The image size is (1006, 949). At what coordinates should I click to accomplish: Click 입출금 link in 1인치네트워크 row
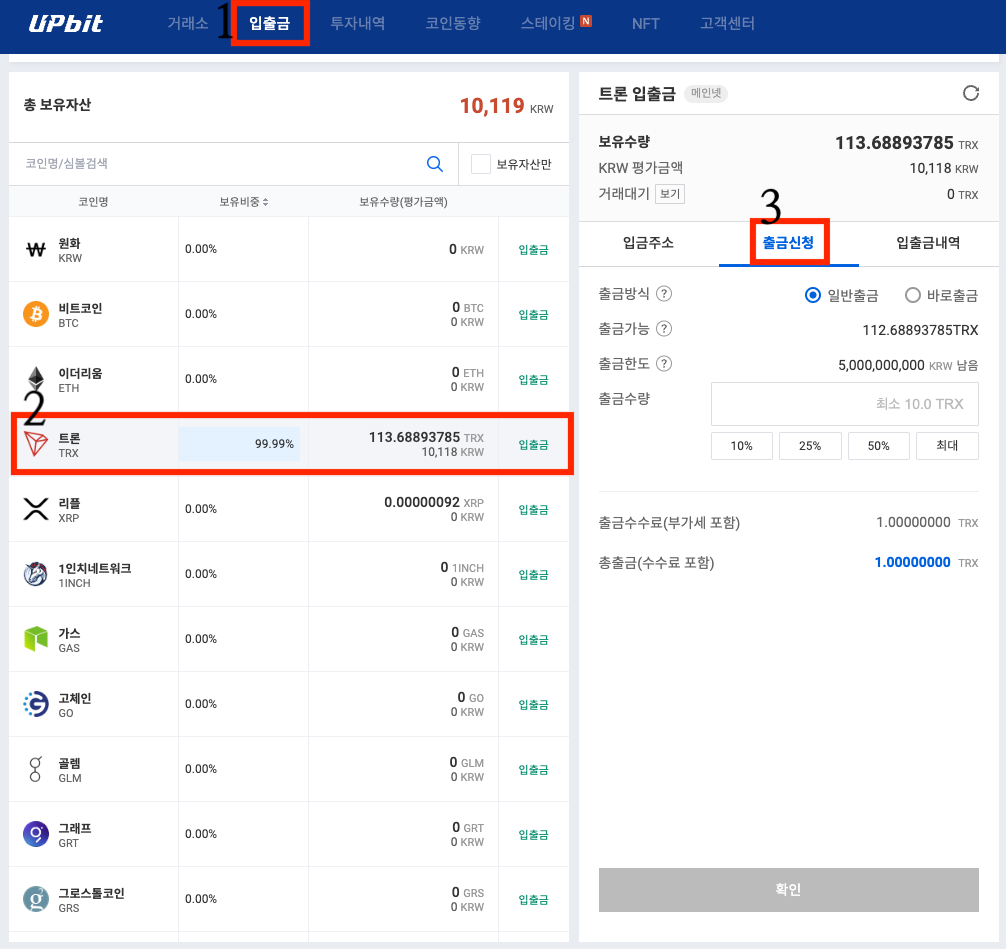(533, 575)
